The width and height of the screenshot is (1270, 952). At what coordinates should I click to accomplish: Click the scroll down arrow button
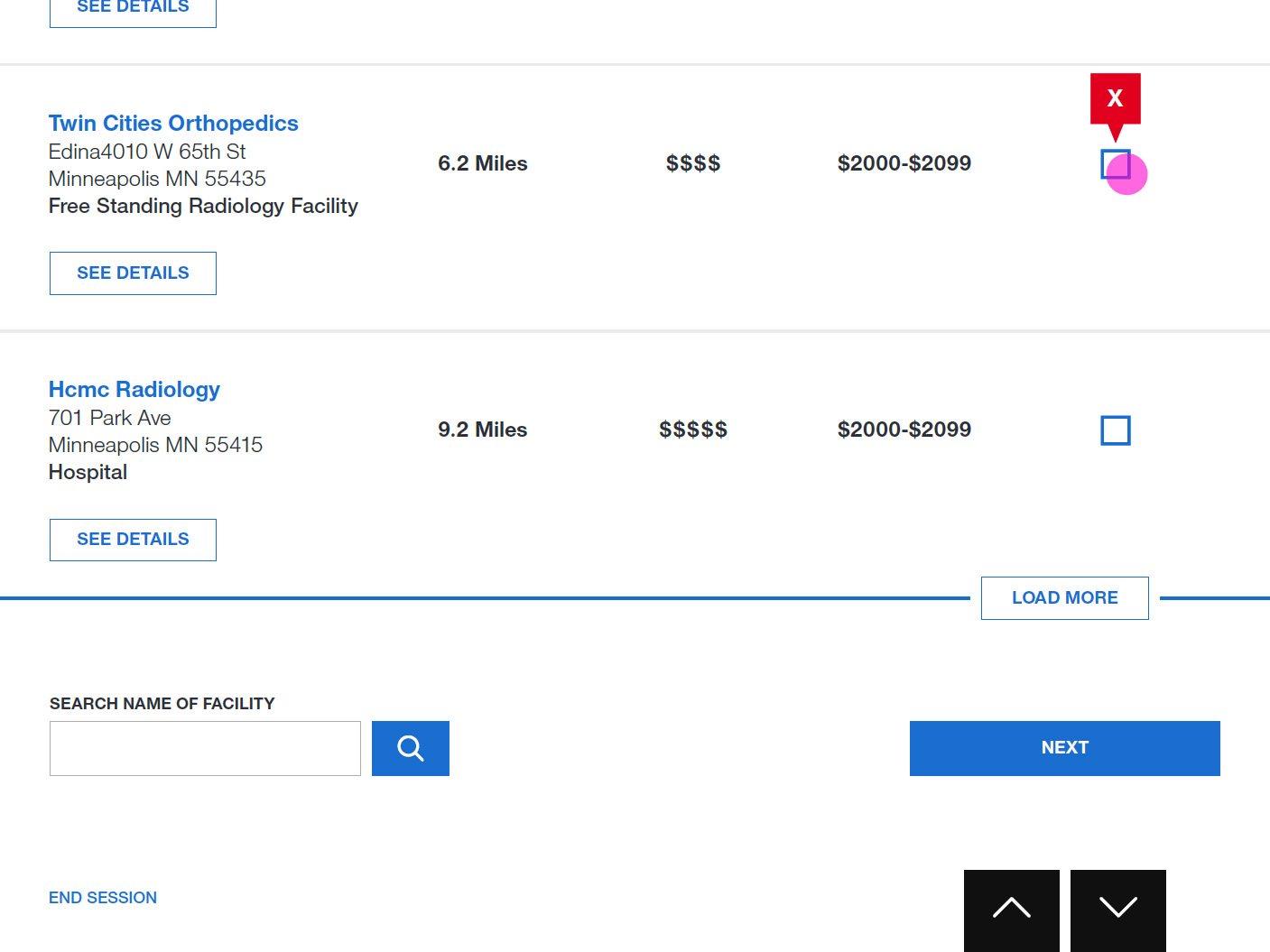coord(1118,910)
